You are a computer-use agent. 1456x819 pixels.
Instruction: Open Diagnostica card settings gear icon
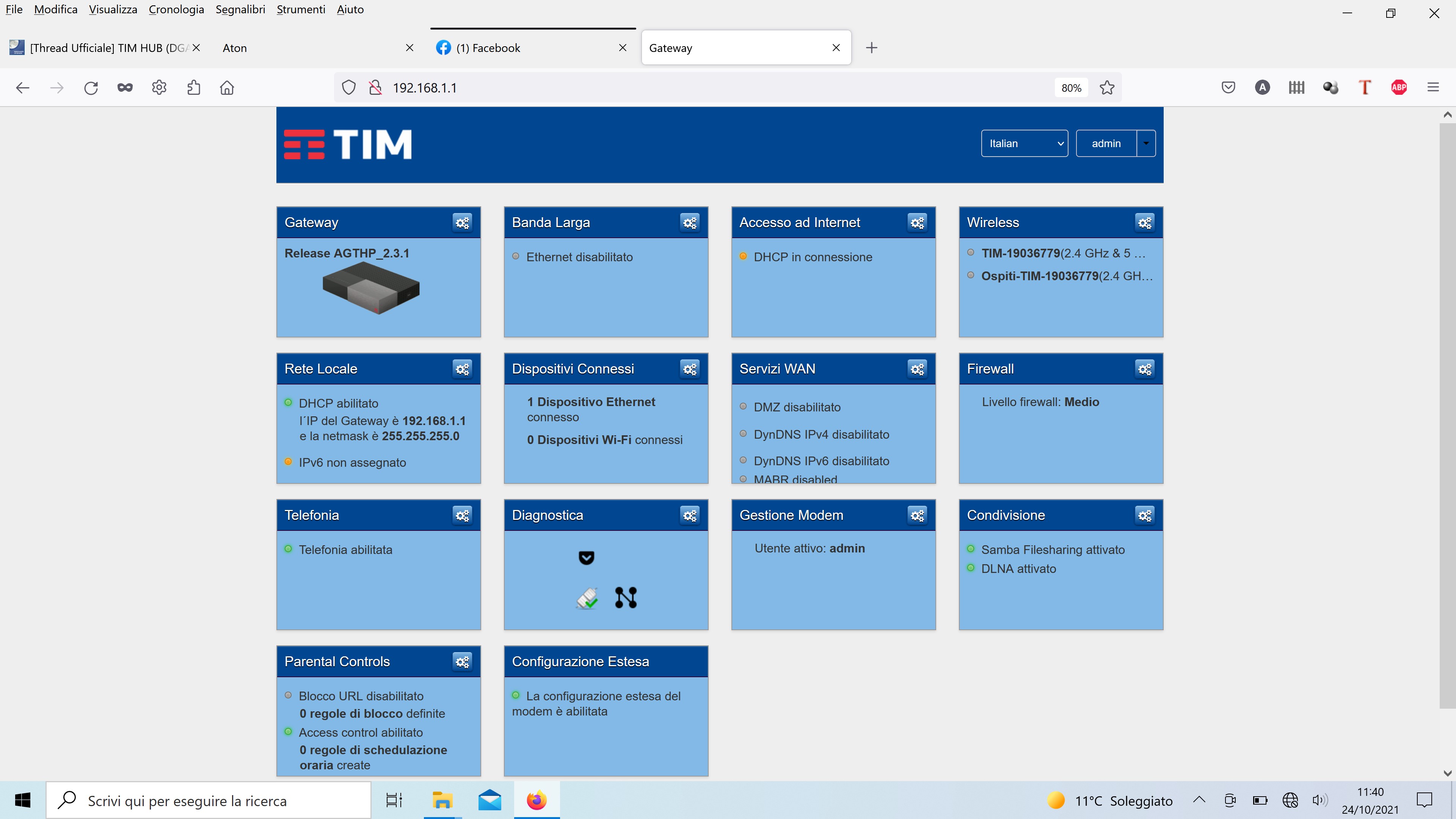[690, 516]
